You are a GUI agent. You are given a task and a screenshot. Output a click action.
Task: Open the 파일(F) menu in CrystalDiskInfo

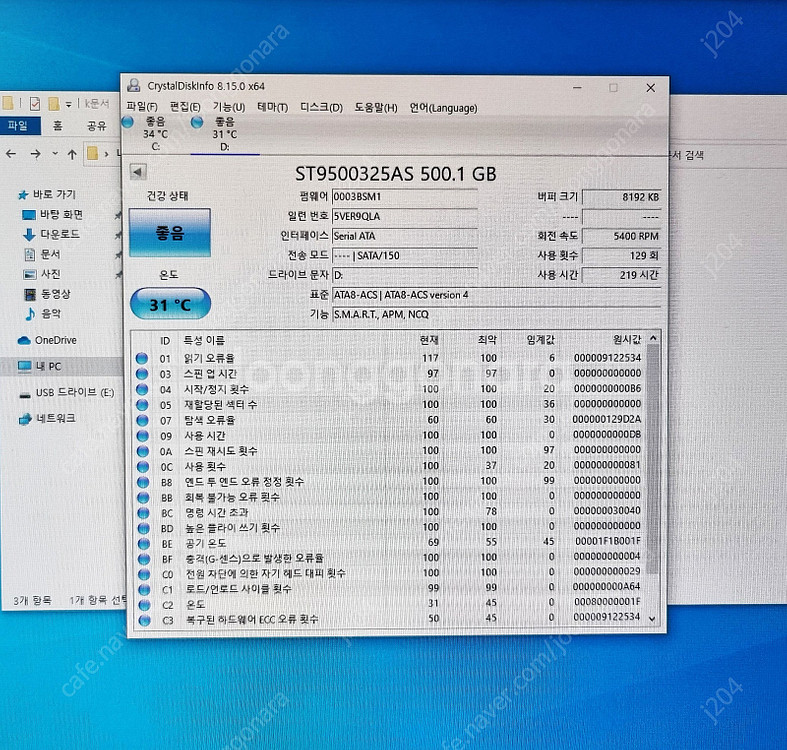coord(142,107)
